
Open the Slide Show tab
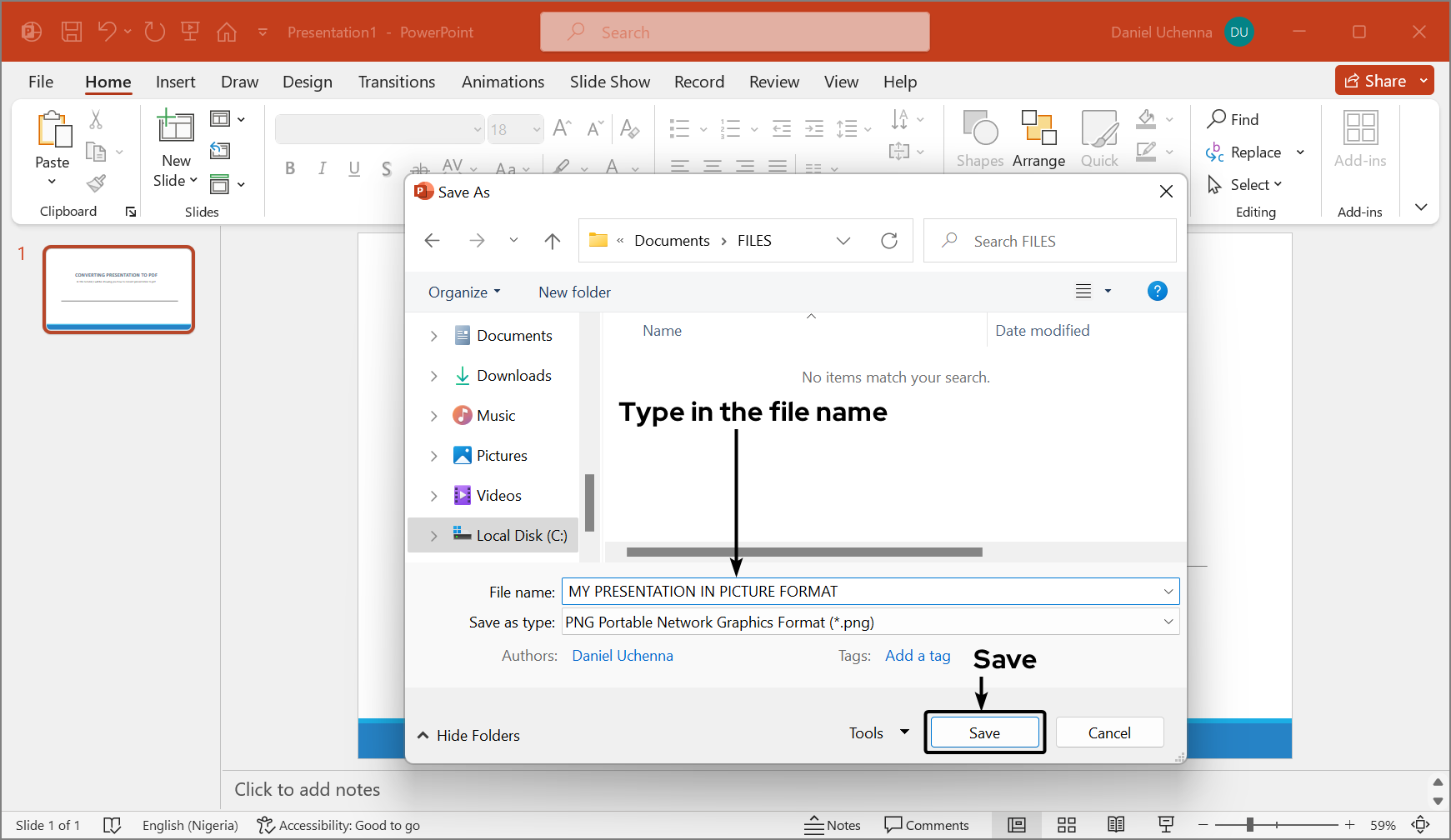pos(609,82)
